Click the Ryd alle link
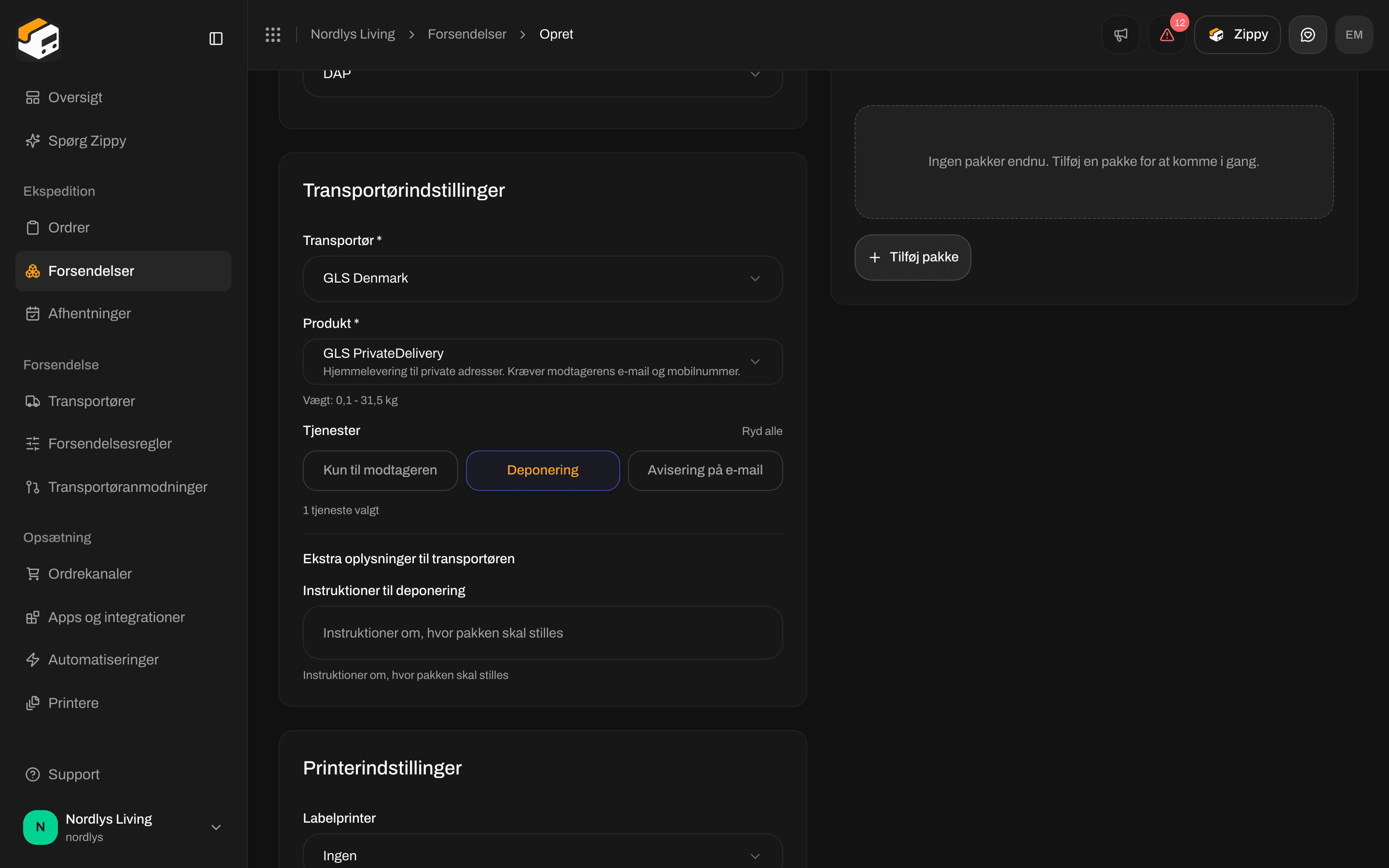The width and height of the screenshot is (1389, 868). click(762, 431)
